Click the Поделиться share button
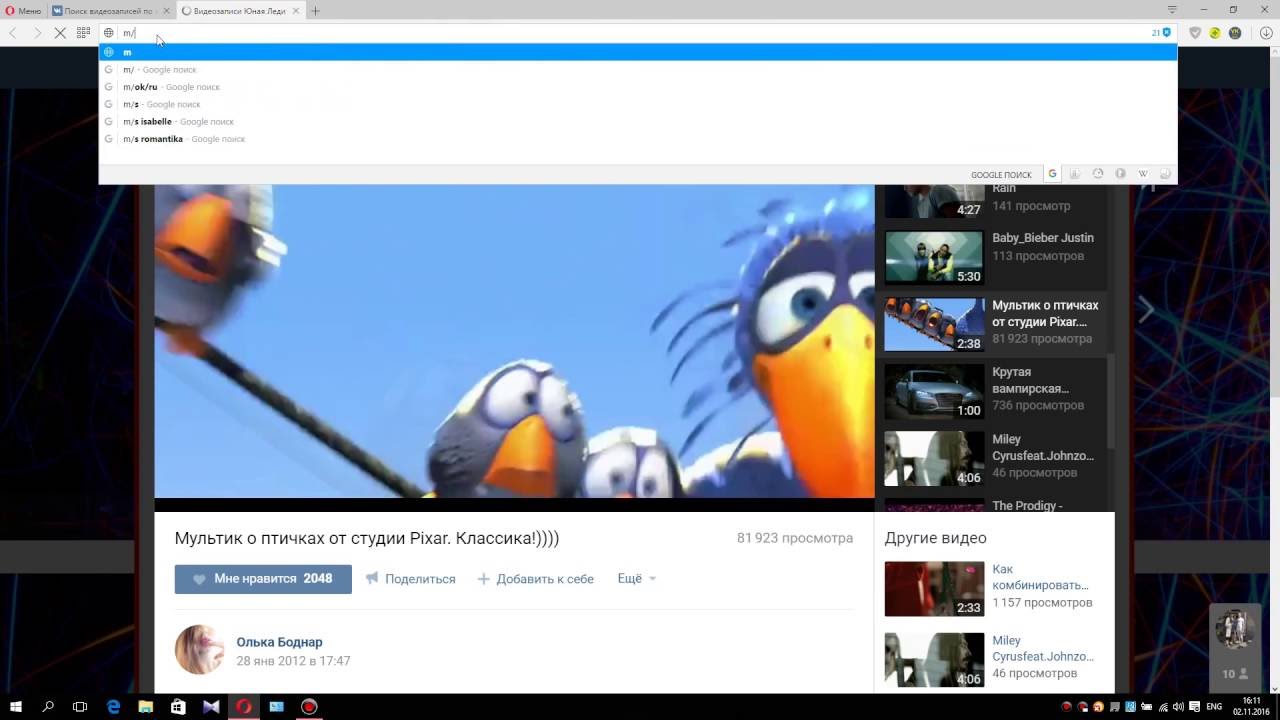Viewport: 1280px width, 720px height. (411, 579)
